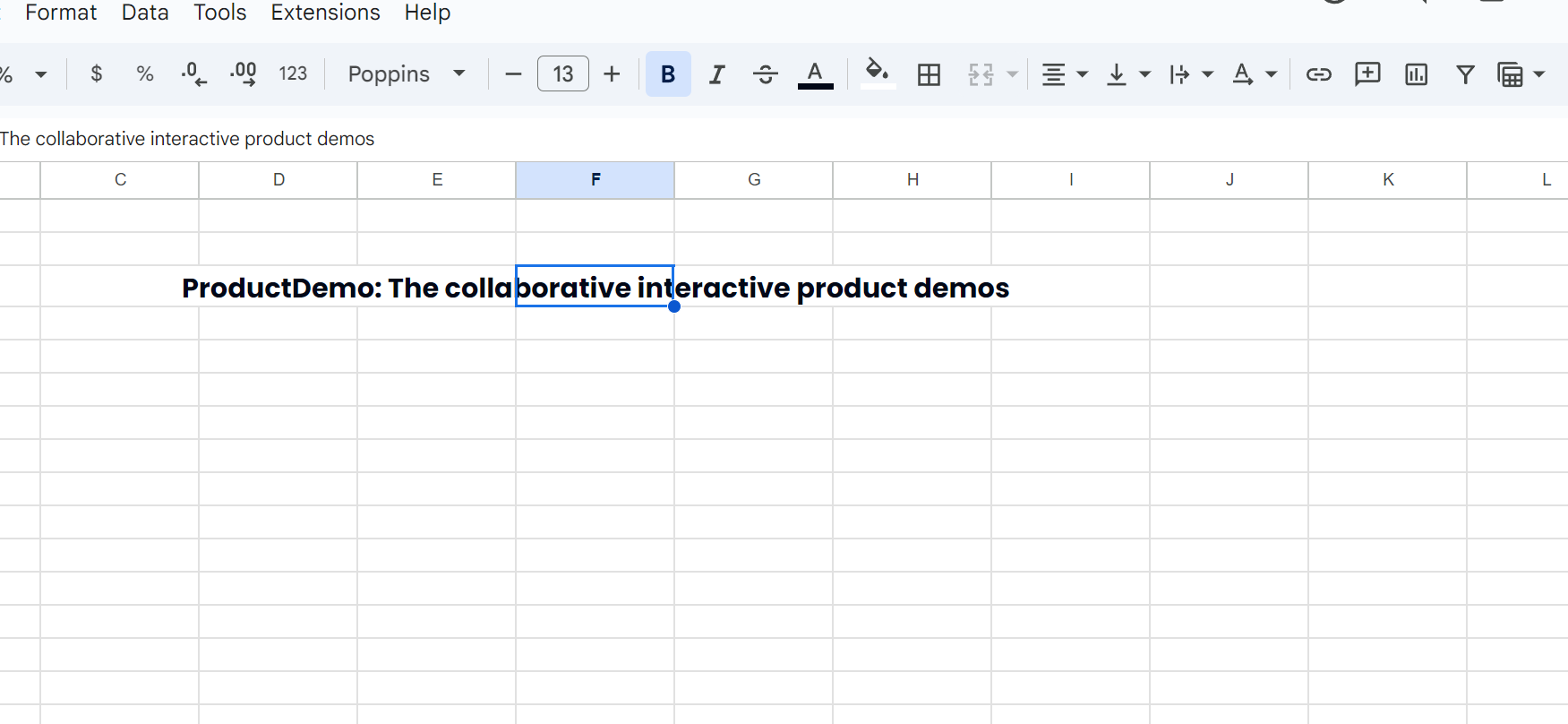Open text color picker

(815, 74)
